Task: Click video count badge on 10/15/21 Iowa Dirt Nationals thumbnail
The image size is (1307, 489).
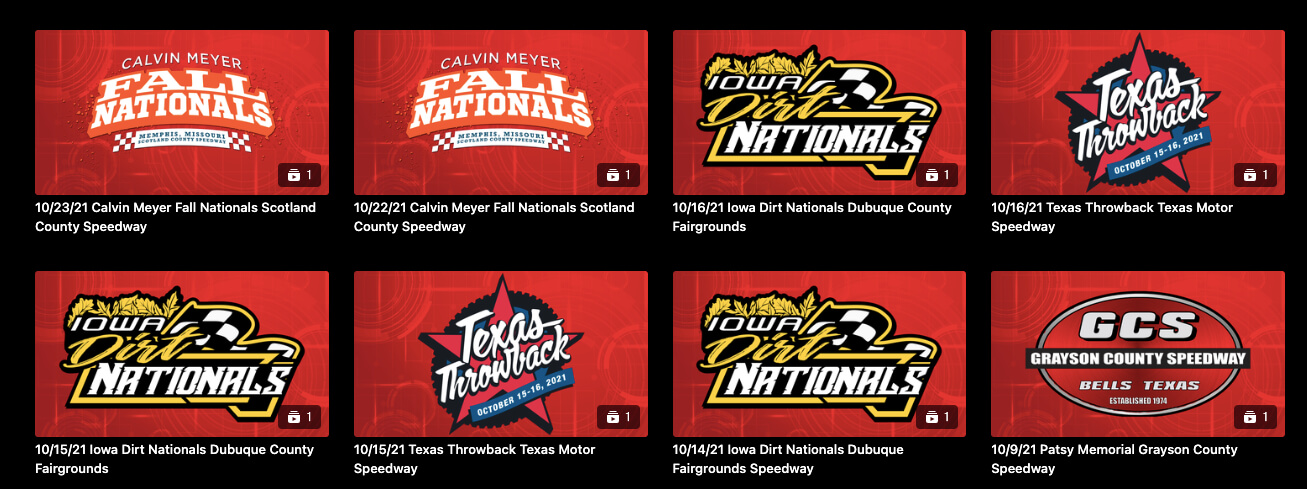Action: [x=299, y=417]
